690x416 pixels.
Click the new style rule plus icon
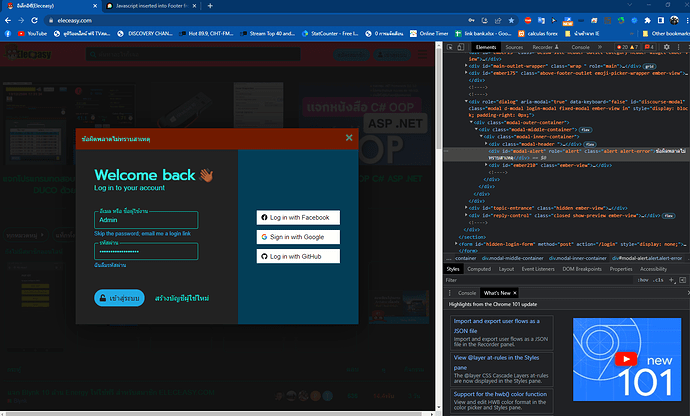tap(672, 280)
